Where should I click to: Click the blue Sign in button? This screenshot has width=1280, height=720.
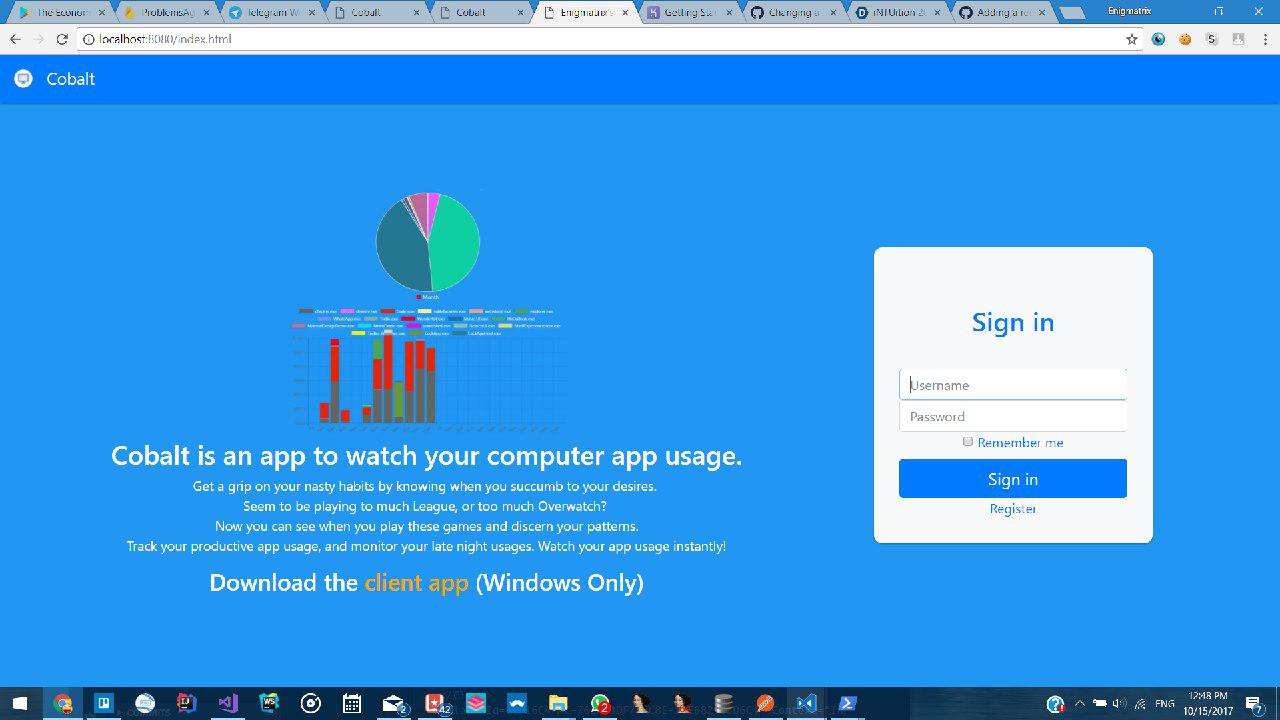pyautogui.click(x=1013, y=479)
